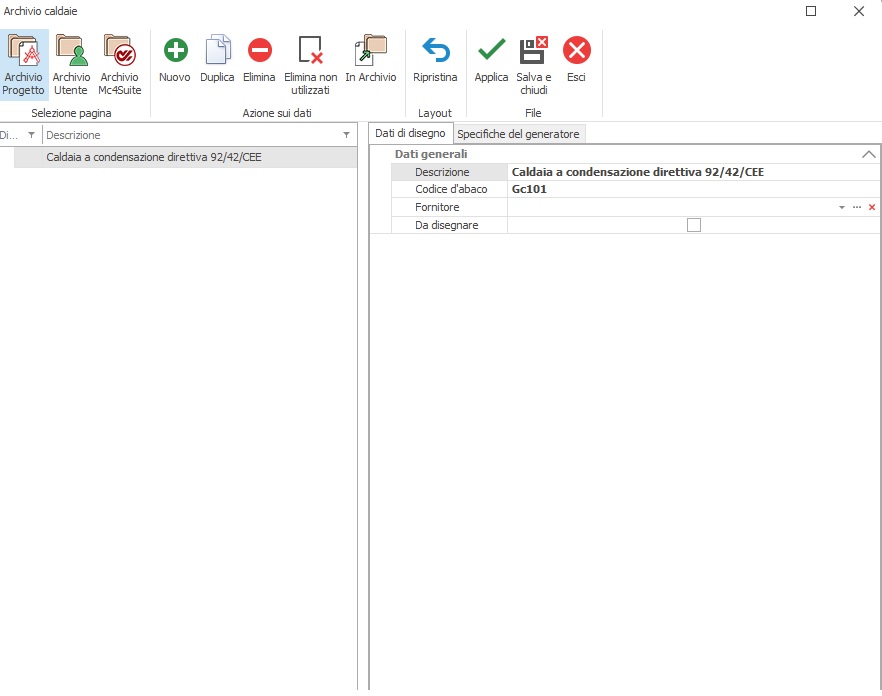Apply changes with the Applica checkmark
The image size is (882, 696).
[491, 50]
